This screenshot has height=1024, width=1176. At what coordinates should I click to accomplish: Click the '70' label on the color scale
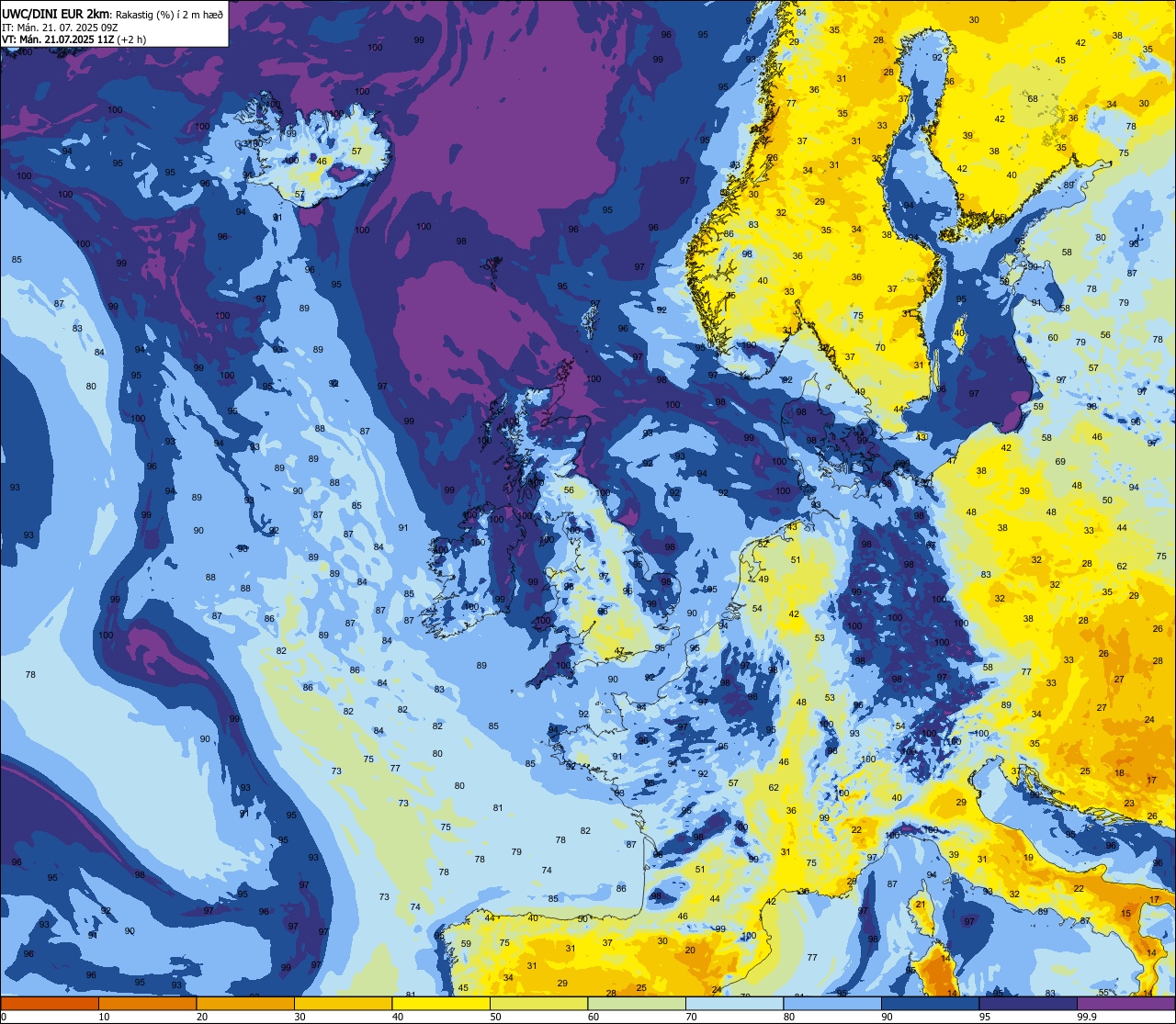[691, 1017]
